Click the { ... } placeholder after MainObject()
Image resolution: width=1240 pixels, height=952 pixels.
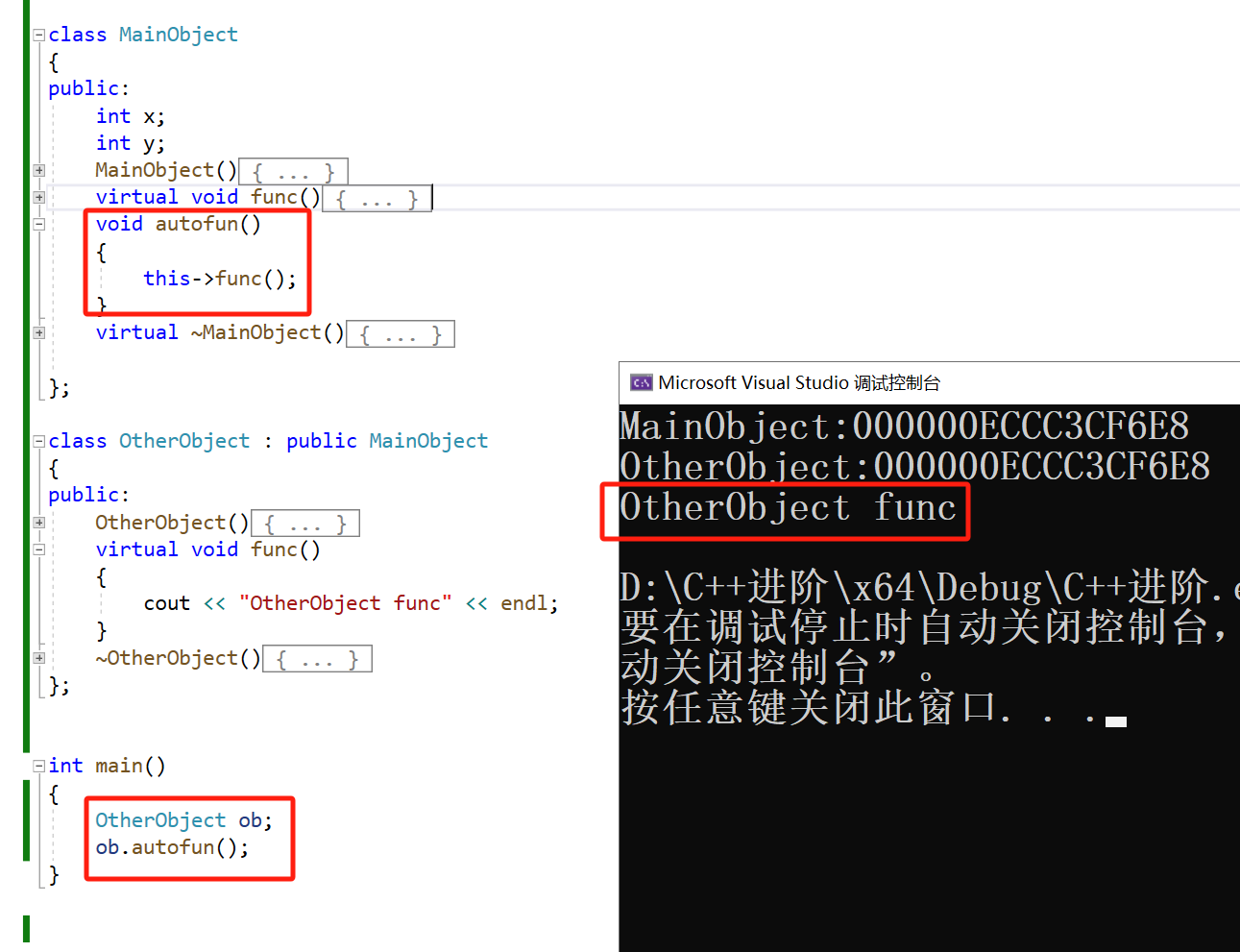click(x=293, y=172)
